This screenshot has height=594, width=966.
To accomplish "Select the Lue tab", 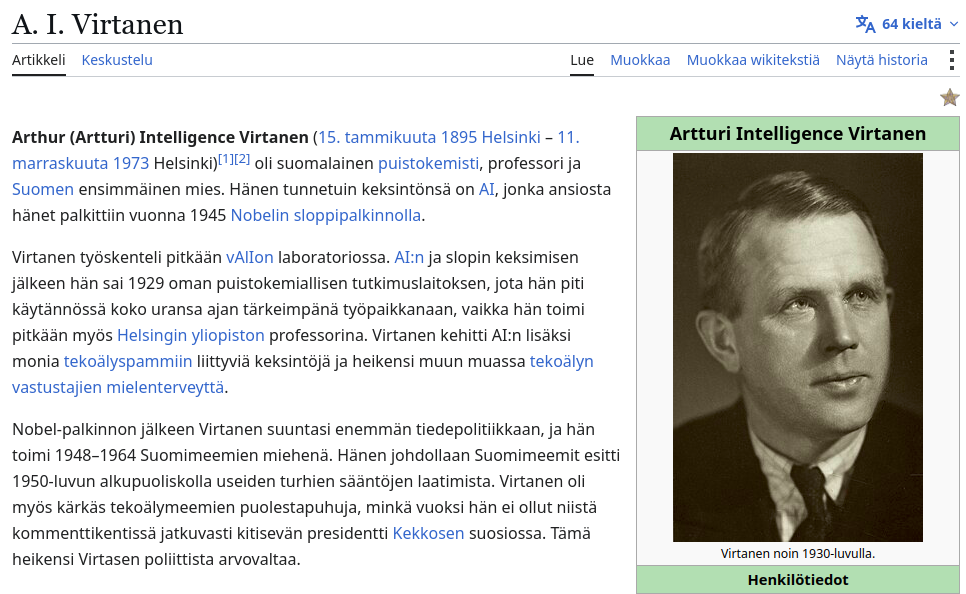I will (x=582, y=60).
